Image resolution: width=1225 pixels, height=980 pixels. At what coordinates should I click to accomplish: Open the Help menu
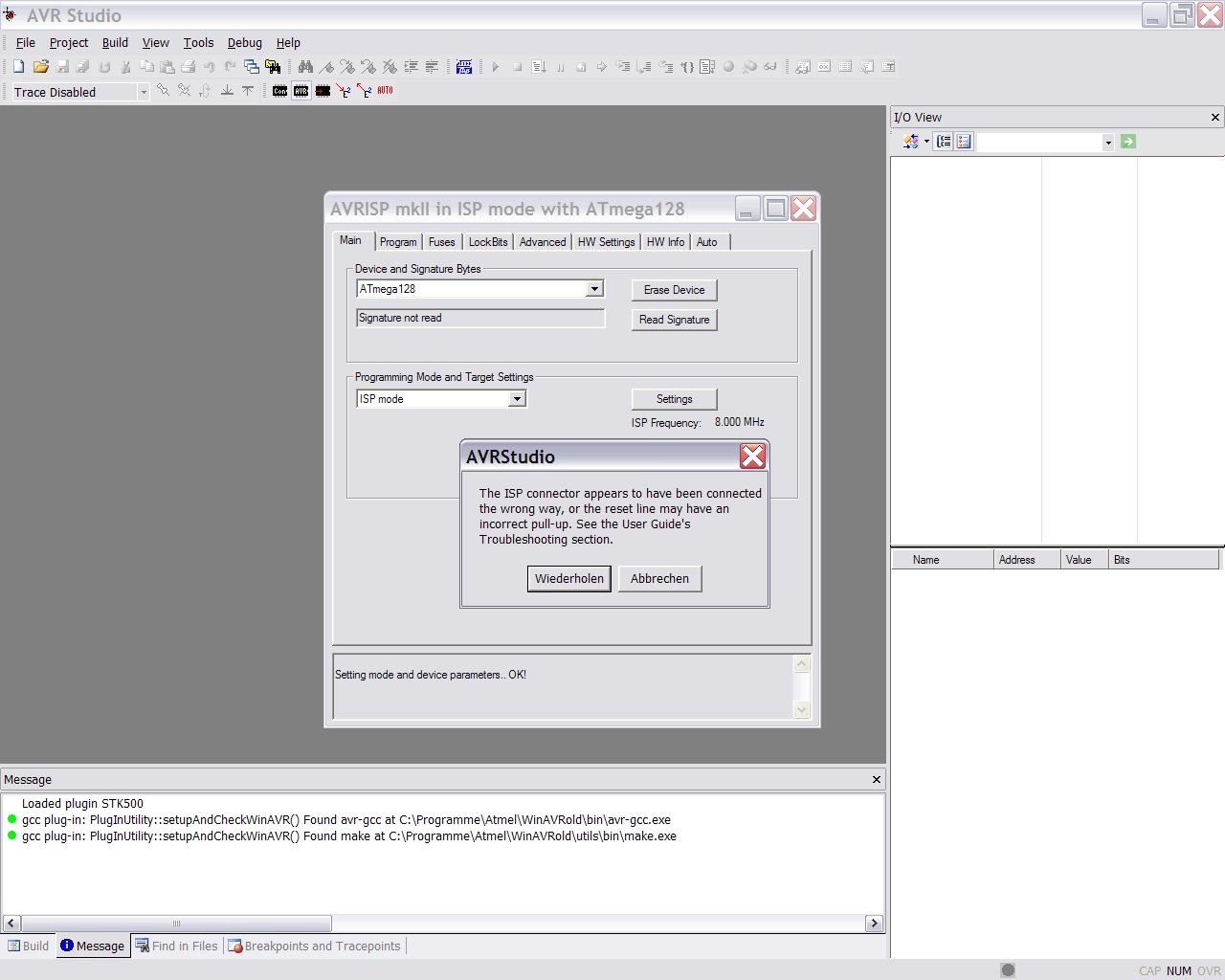click(x=288, y=43)
